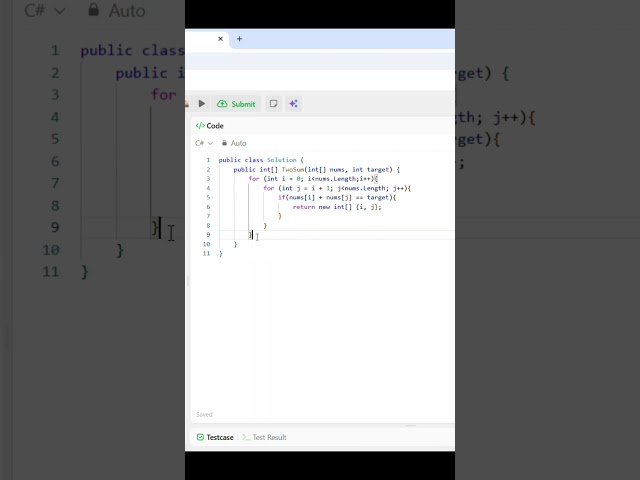Viewport: 640px width, 480px height.
Task: Open the C# language dropdown in editor
Action: [204, 143]
